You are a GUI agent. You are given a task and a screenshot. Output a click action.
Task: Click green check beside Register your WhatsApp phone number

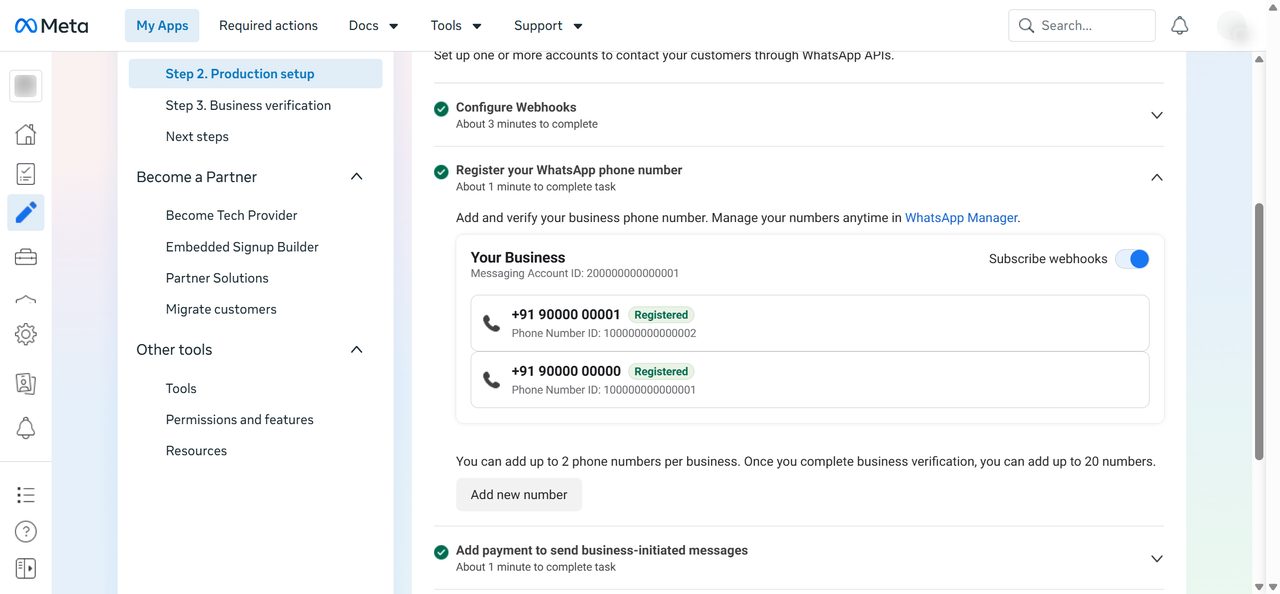click(x=441, y=172)
